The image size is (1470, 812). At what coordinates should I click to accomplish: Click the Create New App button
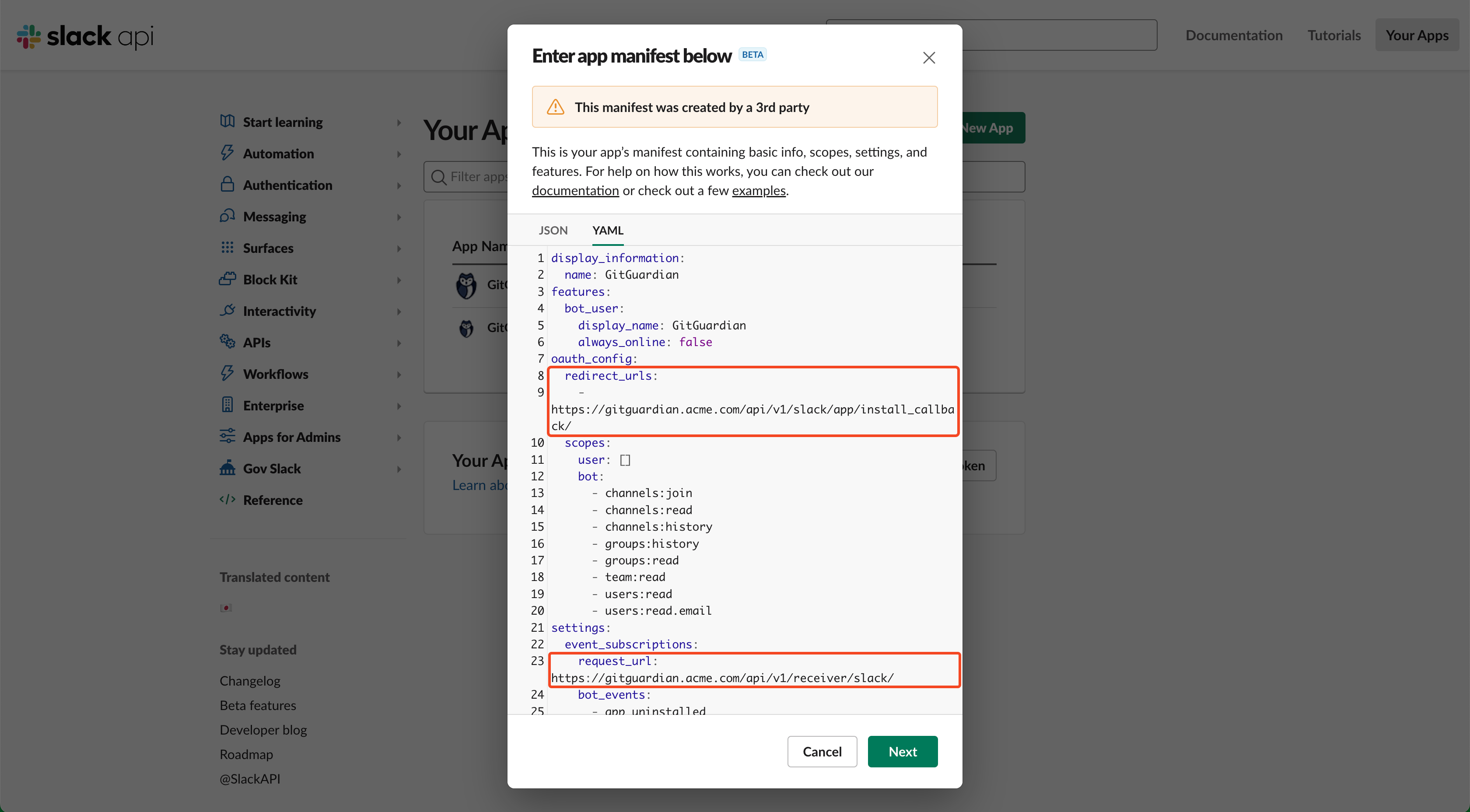pyautogui.click(x=993, y=128)
